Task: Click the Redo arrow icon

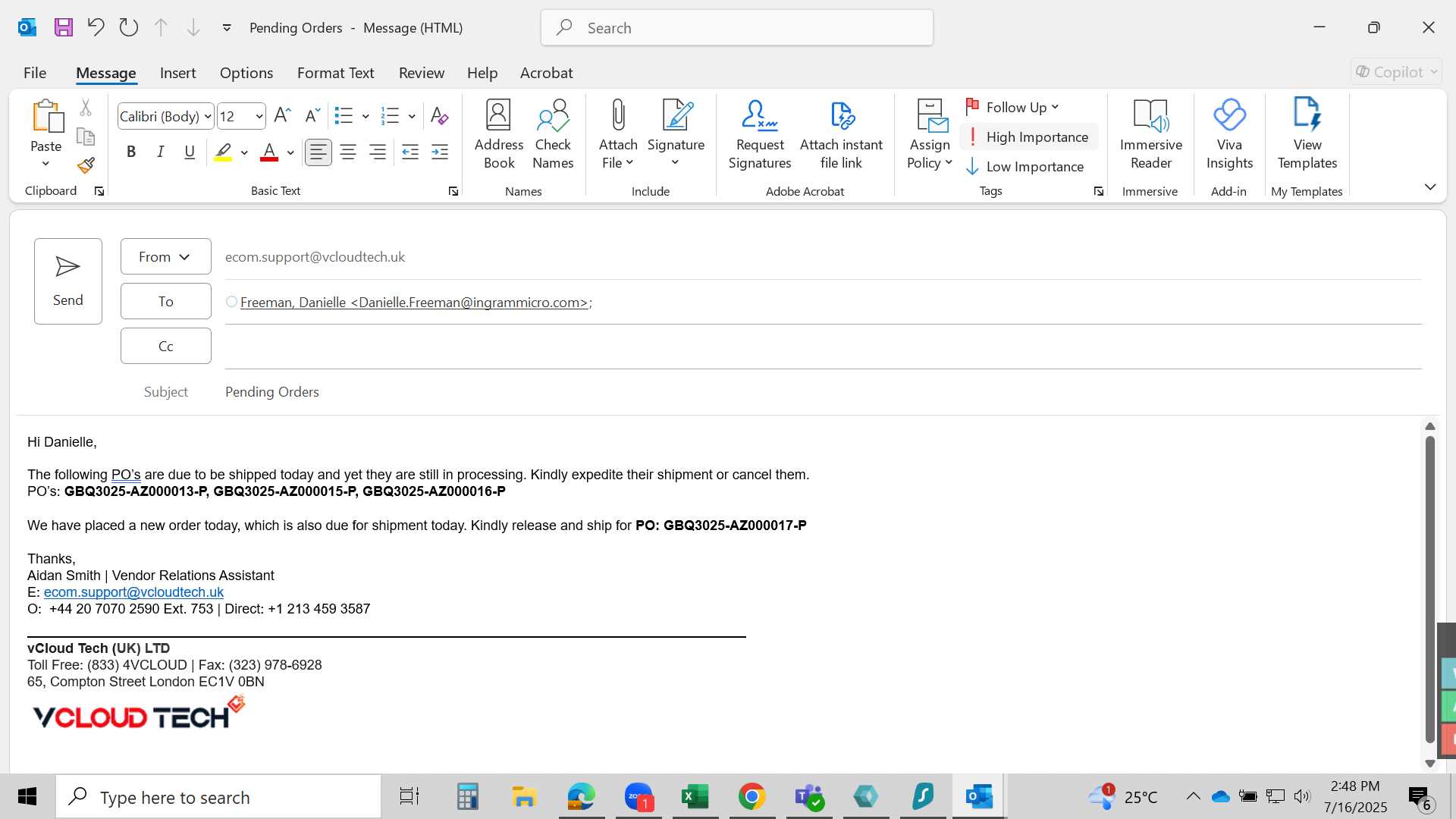Action: point(129,27)
